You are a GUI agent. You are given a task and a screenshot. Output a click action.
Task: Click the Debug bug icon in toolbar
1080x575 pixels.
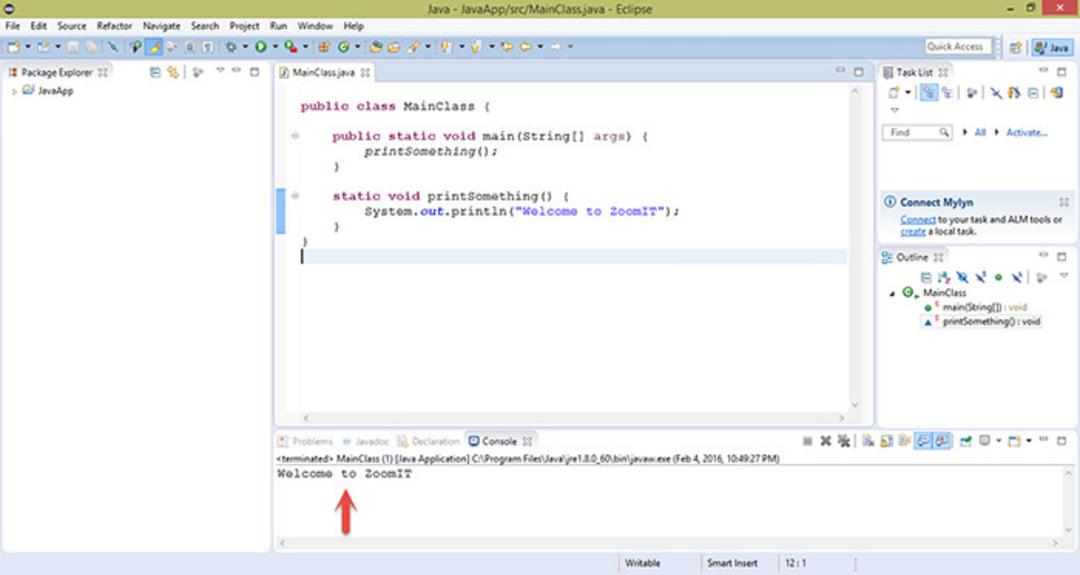[231, 47]
